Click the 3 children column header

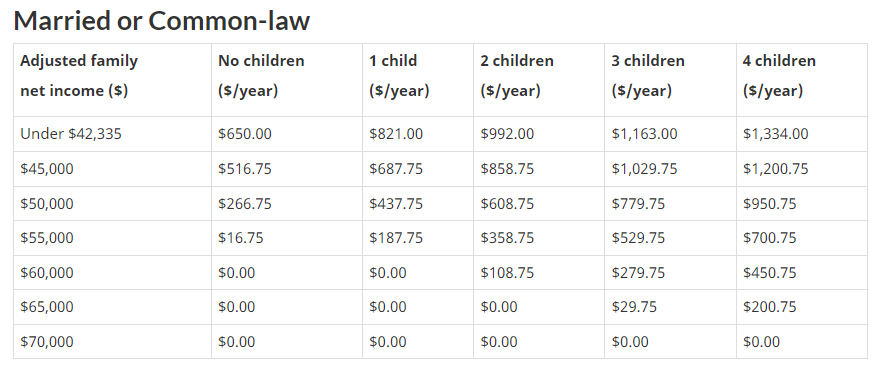point(648,76)
